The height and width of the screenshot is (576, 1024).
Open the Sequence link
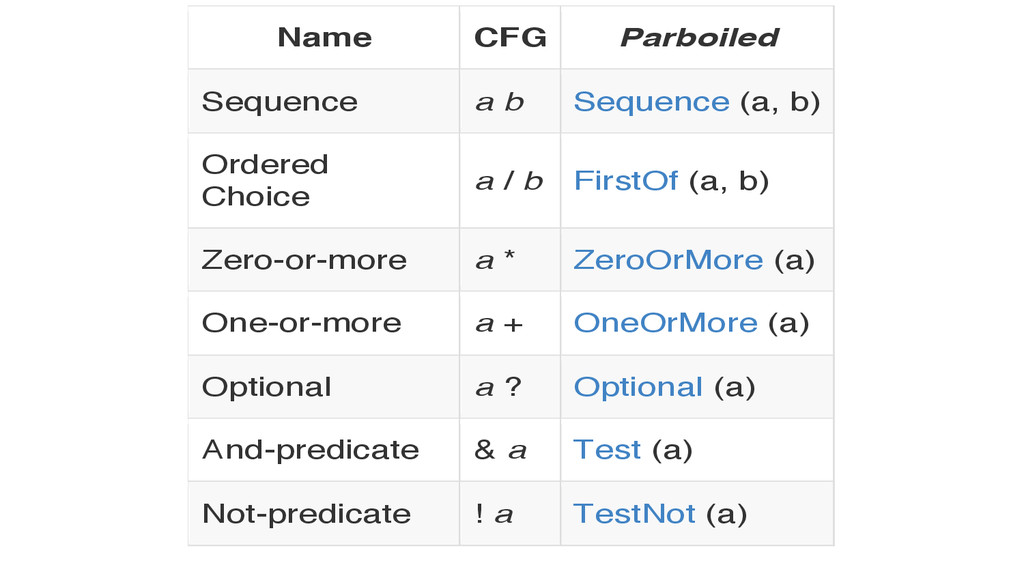[x=651, y=102]
